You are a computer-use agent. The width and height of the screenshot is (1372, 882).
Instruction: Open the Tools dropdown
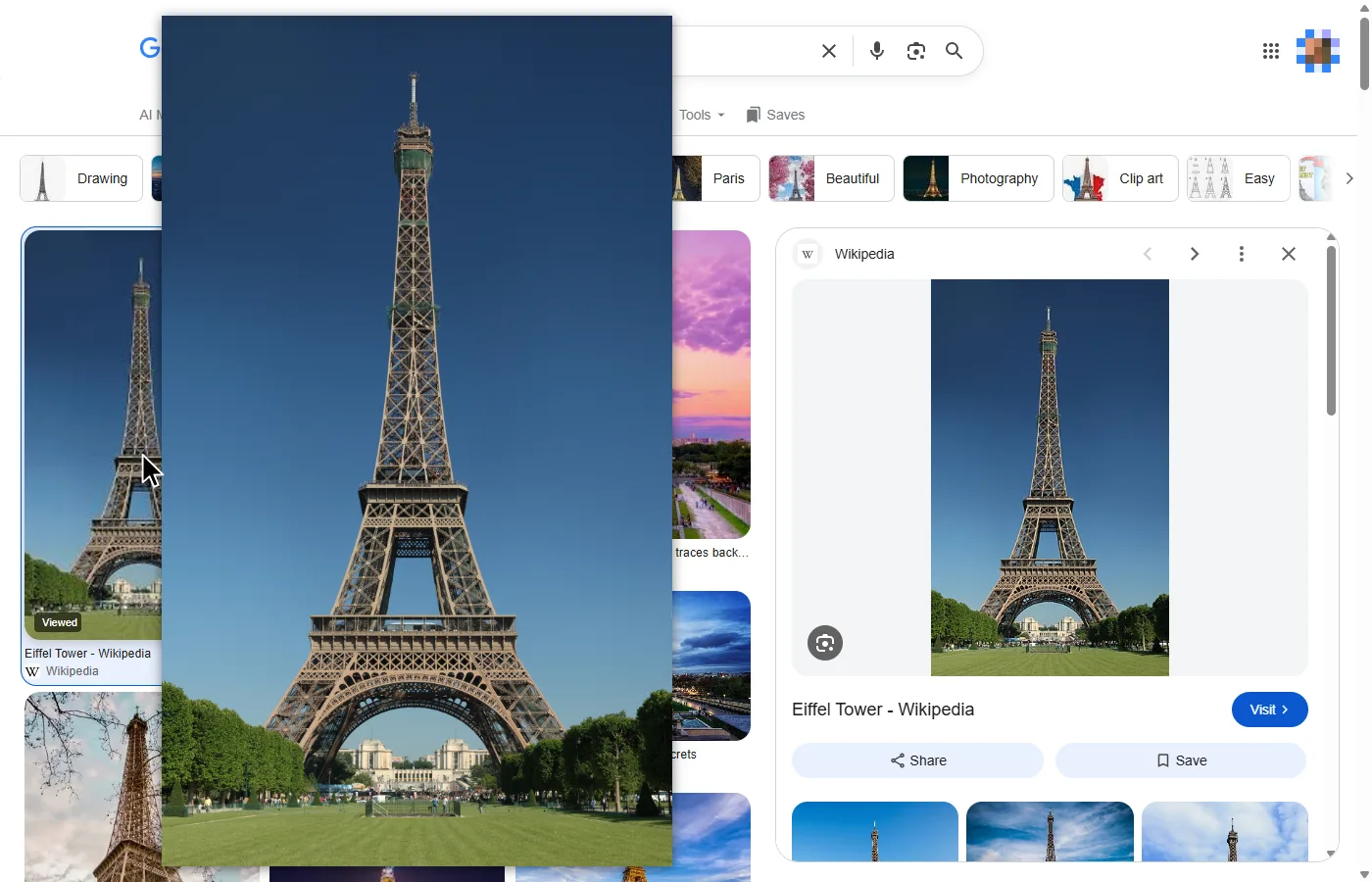(x=702, y=115)
